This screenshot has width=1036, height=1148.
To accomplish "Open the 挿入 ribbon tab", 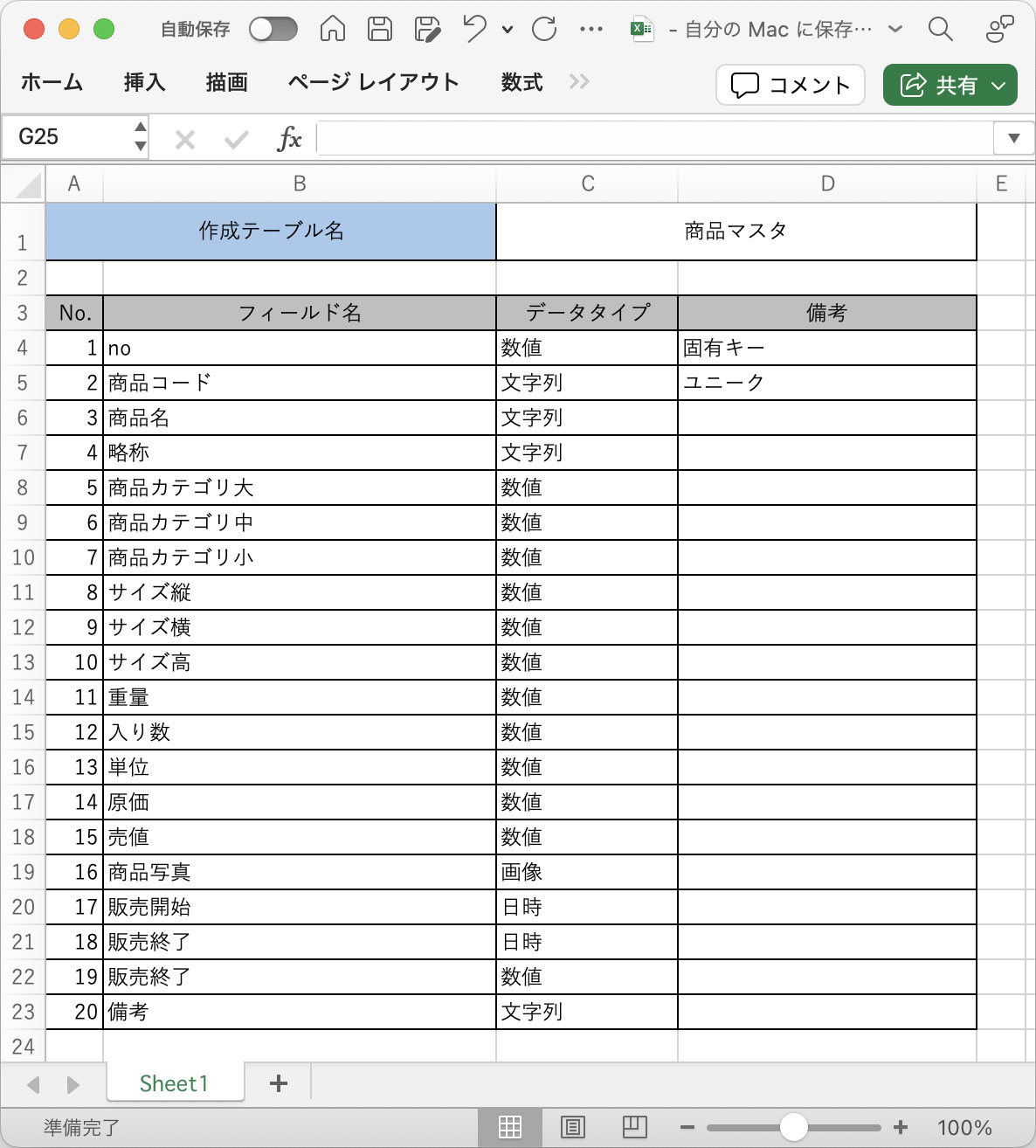I will point(144,82).
